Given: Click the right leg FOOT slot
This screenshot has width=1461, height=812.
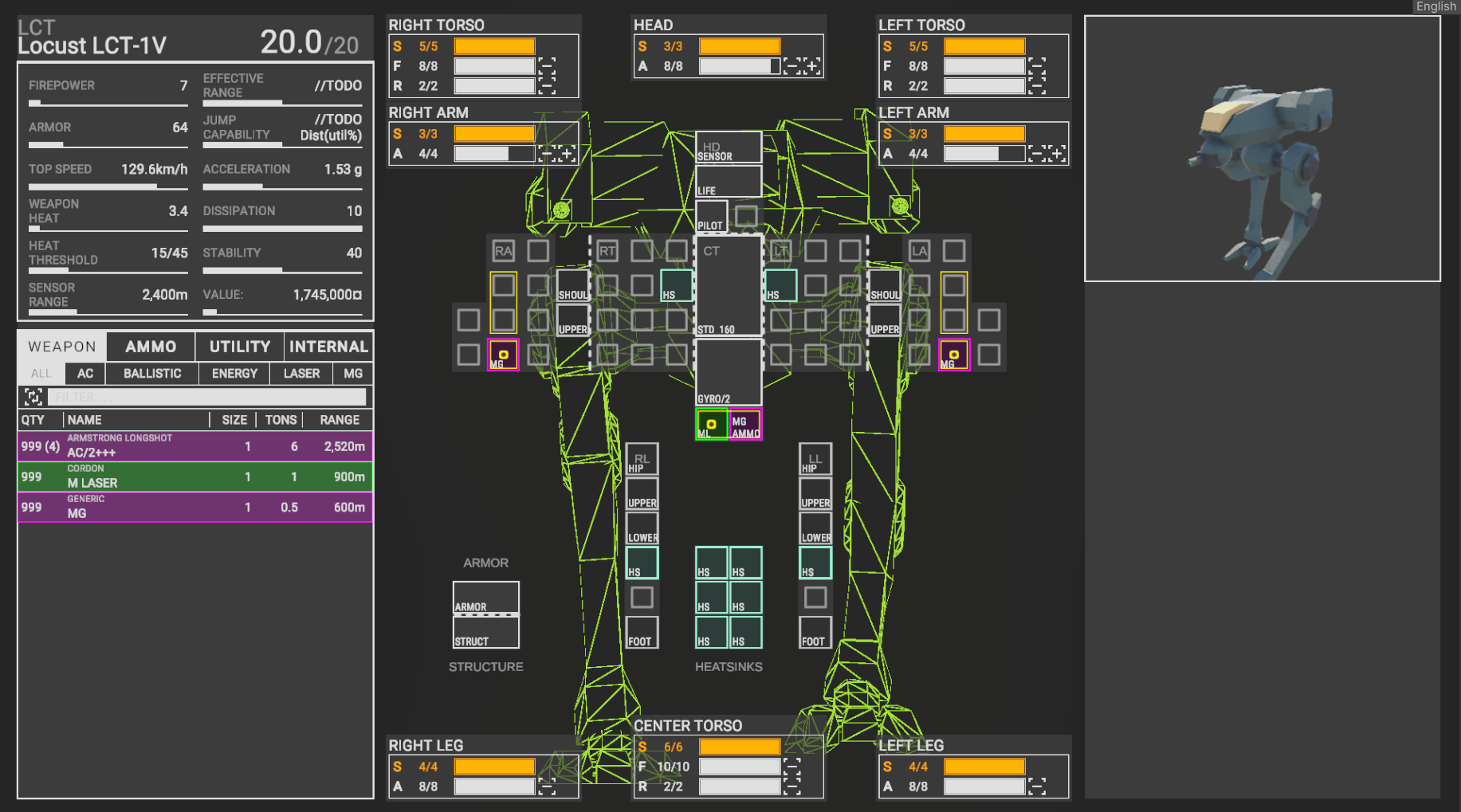Looking at the screenshot, I should pyautogui.click(x=642, y=632).
